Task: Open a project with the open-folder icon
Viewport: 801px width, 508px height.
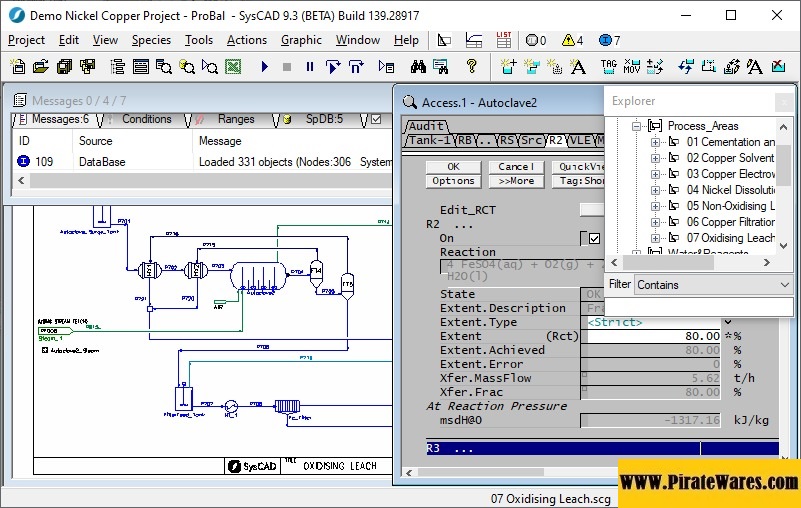Action: pos(41,66)
